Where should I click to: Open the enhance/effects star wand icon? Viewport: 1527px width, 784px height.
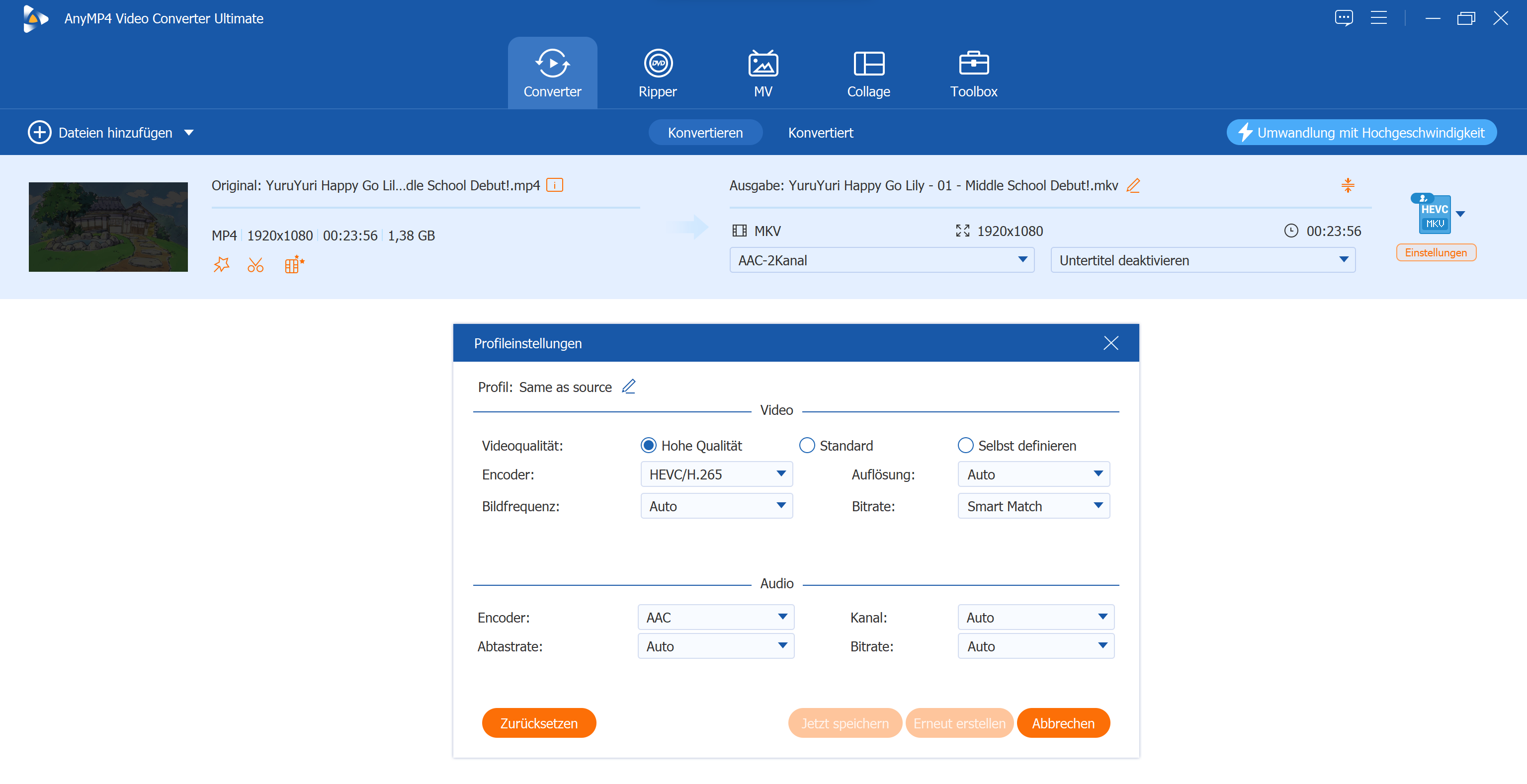point(221,264)
